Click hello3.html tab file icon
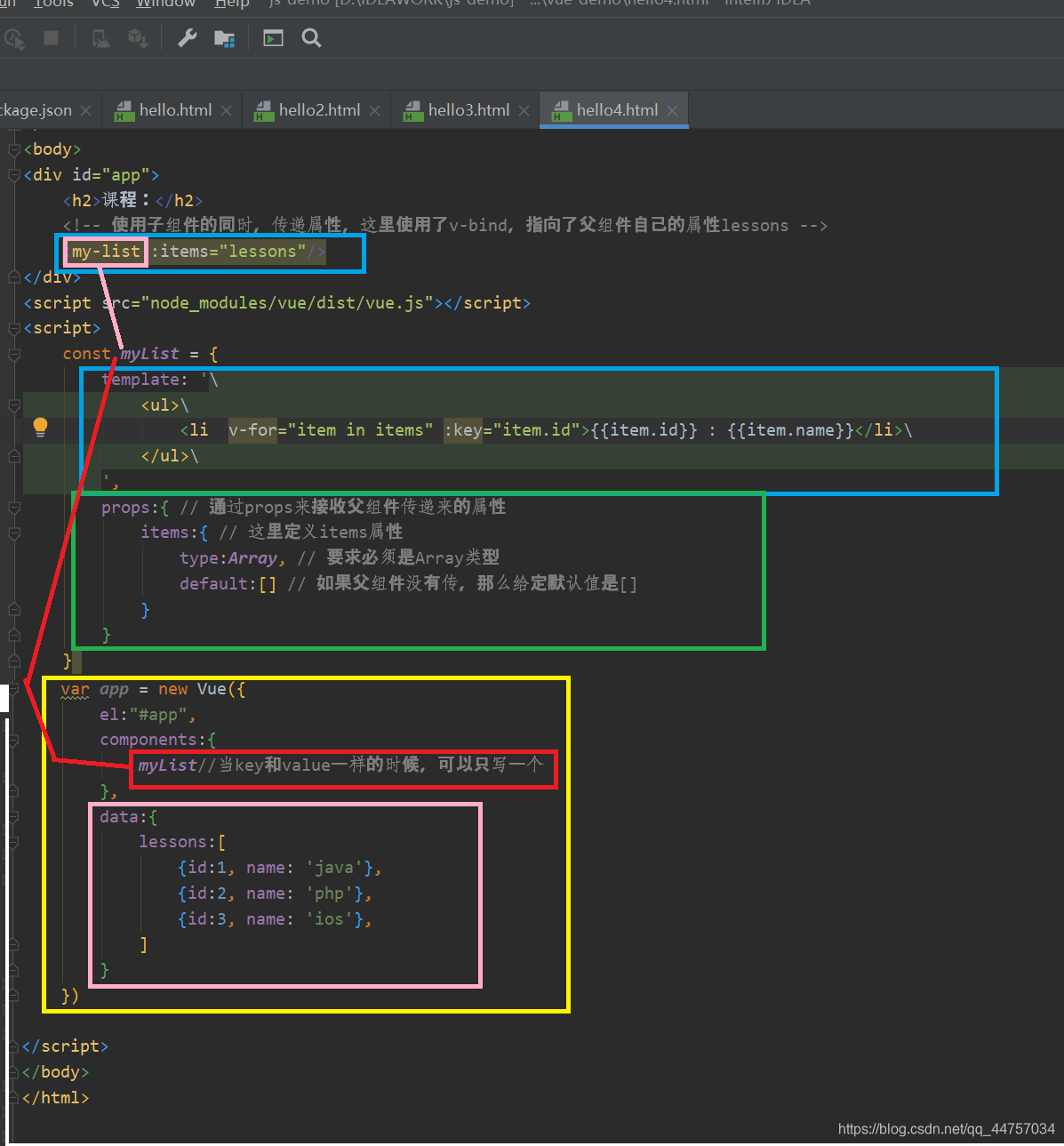Image resolution: width=1064 pixels, height=1146 pixels. point(413,111)
